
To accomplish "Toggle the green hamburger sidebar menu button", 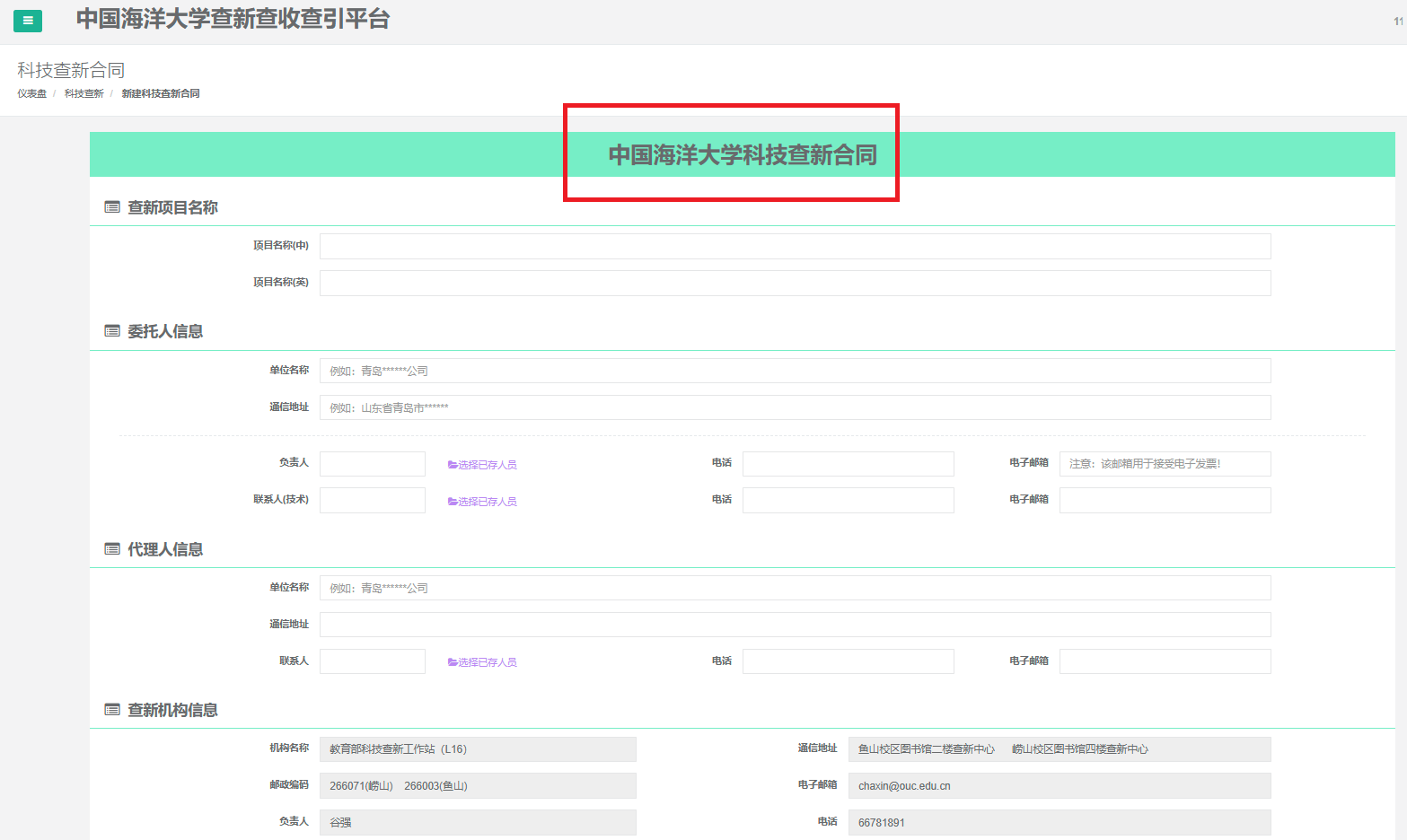I will (28, 20).
